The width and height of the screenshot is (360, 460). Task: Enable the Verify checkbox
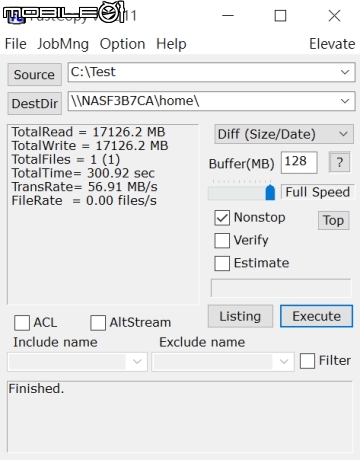[222, 240]
